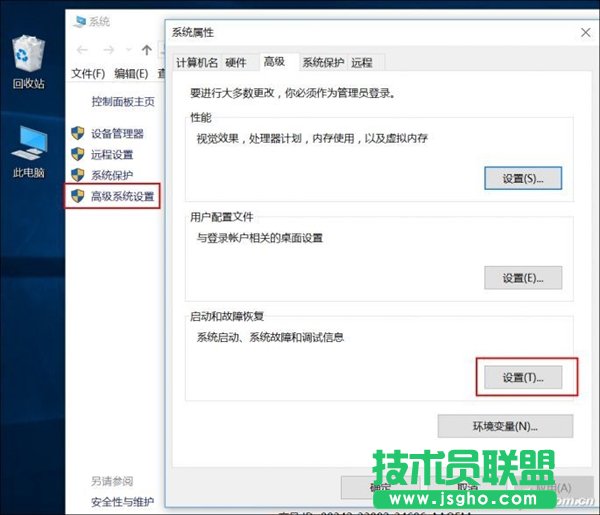This screenshot has width=600, height=515.
Task: Open the Recycle Bin desktop icon
Action: [28, 61]
